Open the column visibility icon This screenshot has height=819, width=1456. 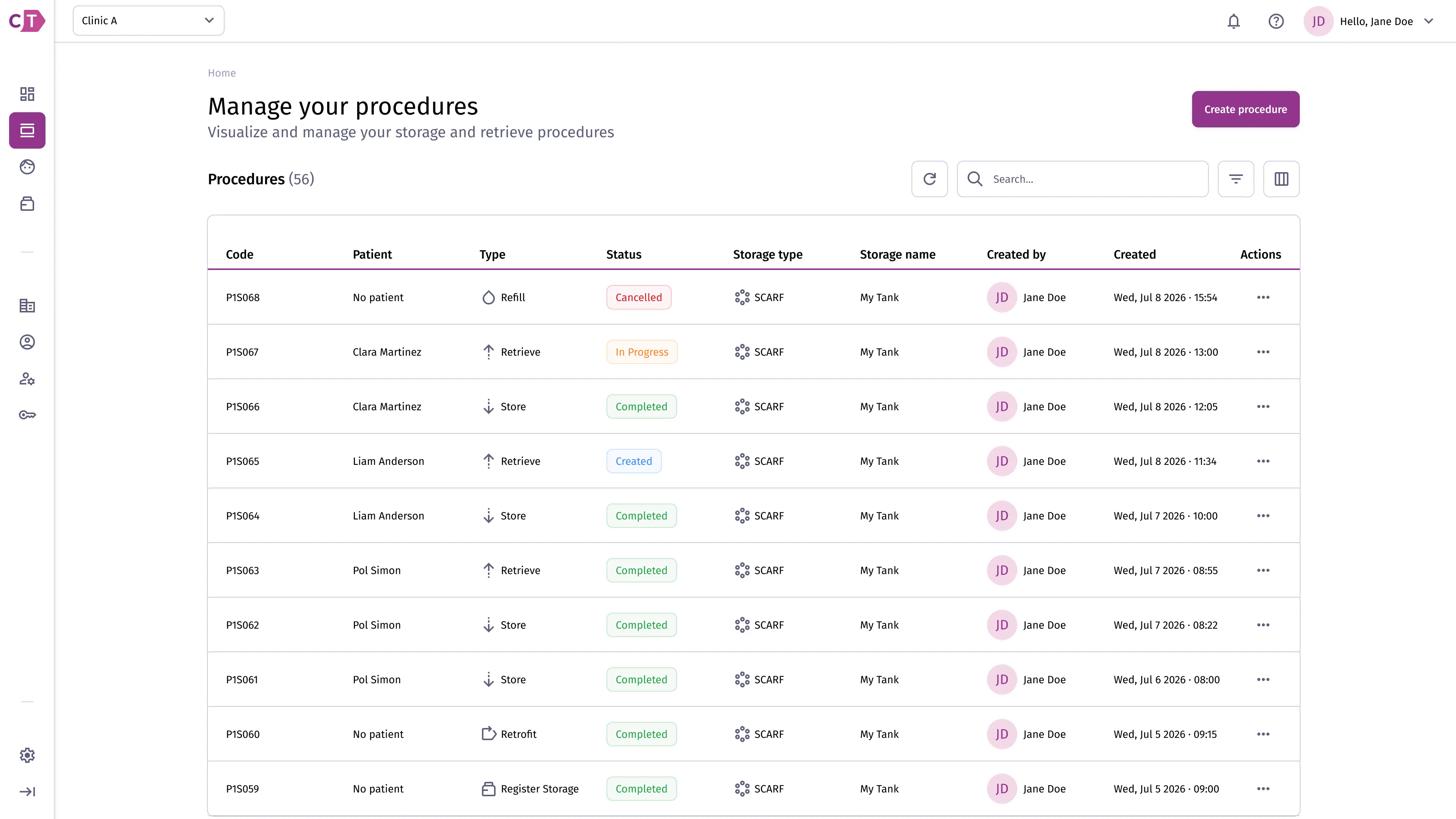click(1281, 179)
